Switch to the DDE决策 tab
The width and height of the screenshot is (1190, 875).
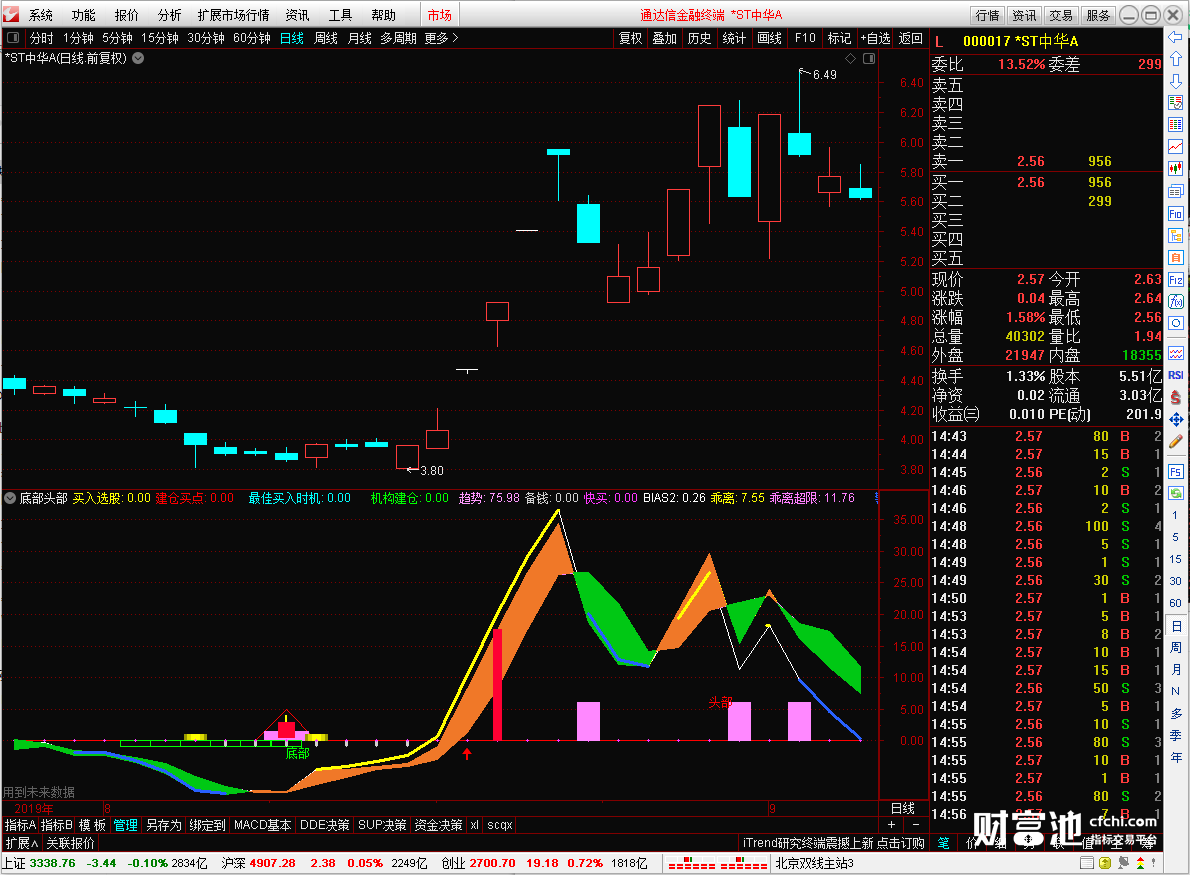pyautogui.click(x=325, y=825)
